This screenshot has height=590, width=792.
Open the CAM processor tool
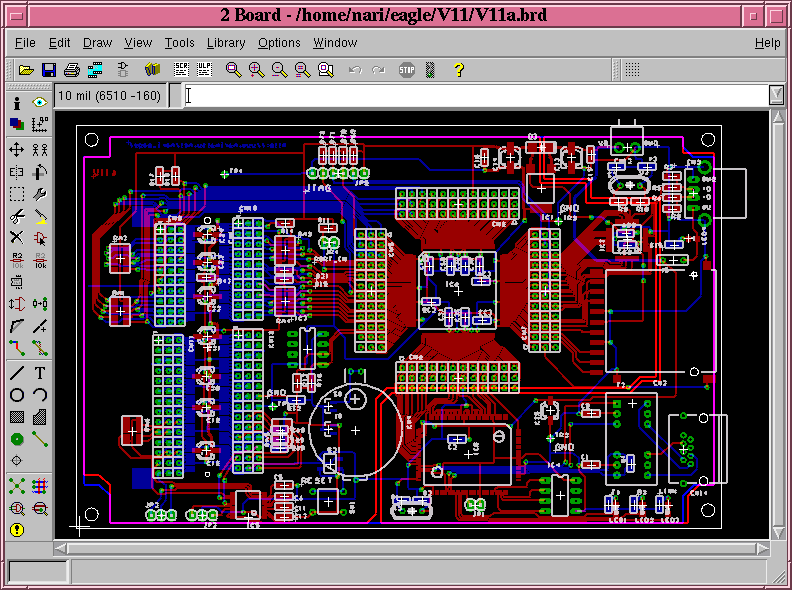96,70
